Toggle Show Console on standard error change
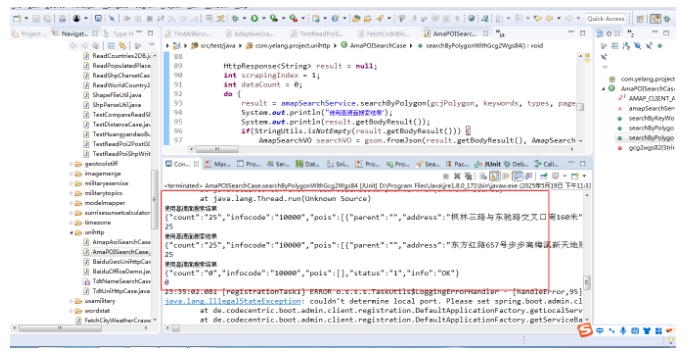 (x=529, y=176)
